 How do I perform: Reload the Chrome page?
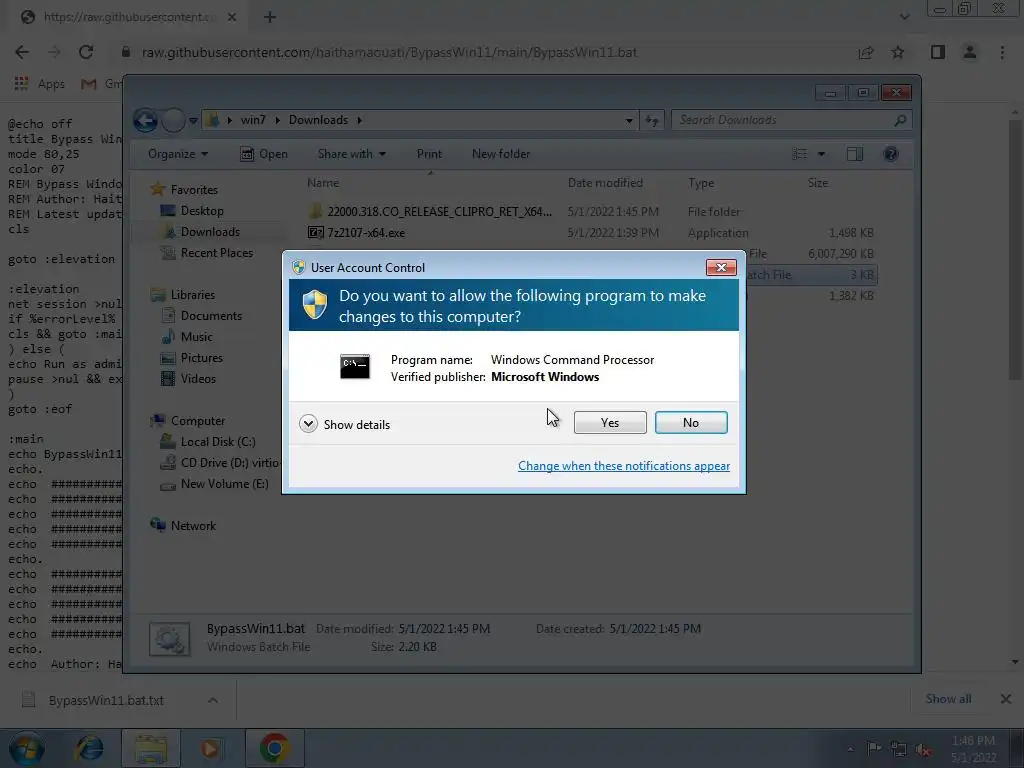coord(86,52)
